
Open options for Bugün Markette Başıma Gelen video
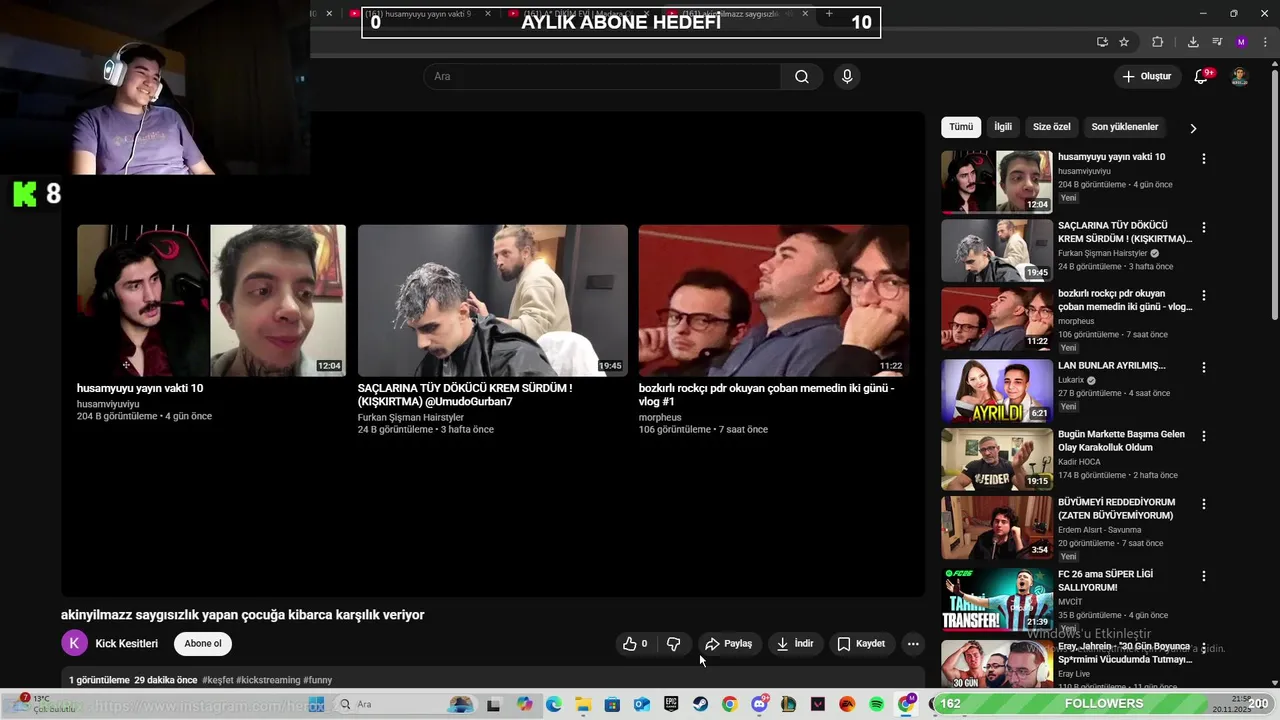click(1203, 437)
